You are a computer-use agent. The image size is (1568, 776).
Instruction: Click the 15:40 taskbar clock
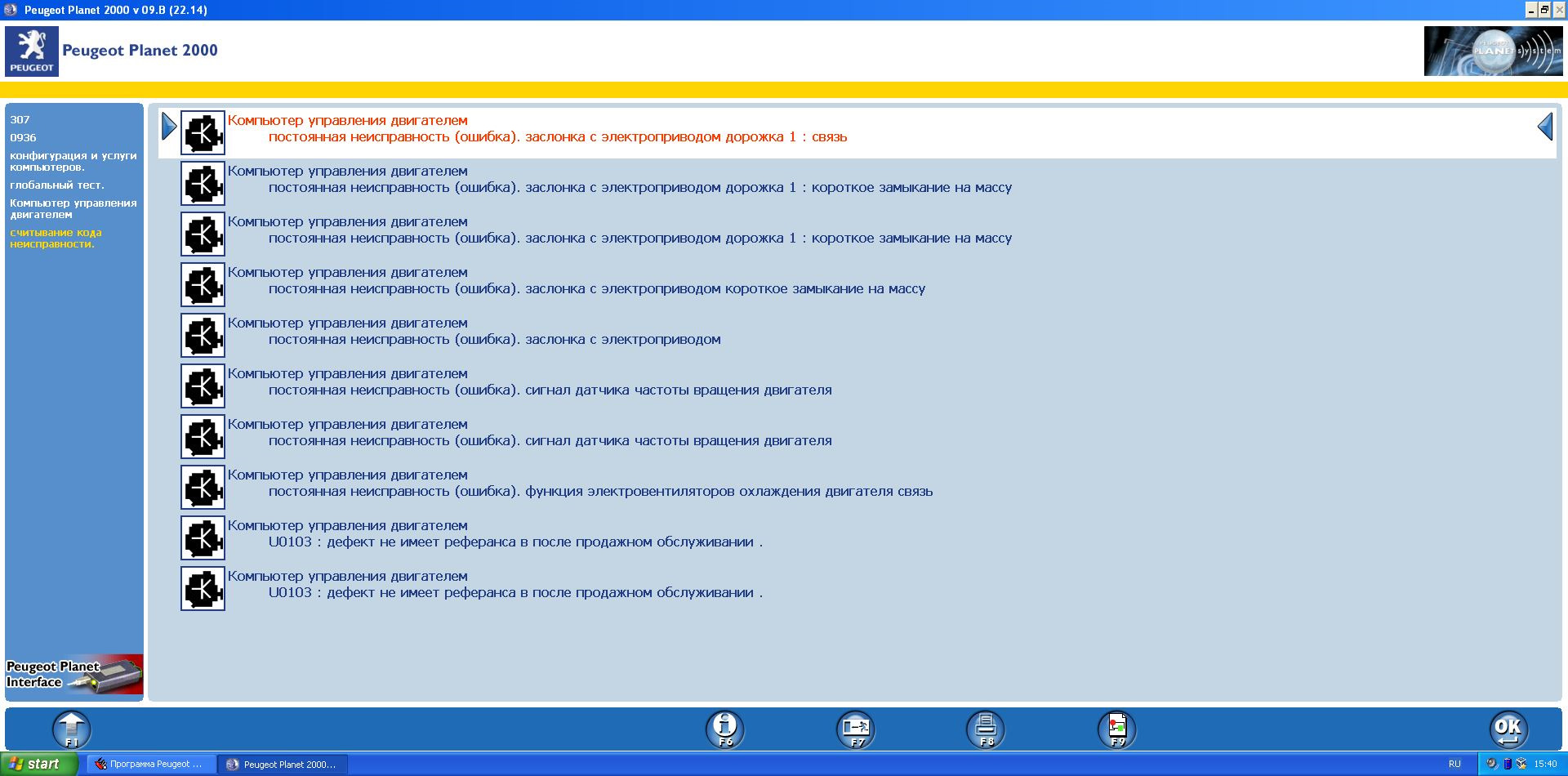[1545, 765]
